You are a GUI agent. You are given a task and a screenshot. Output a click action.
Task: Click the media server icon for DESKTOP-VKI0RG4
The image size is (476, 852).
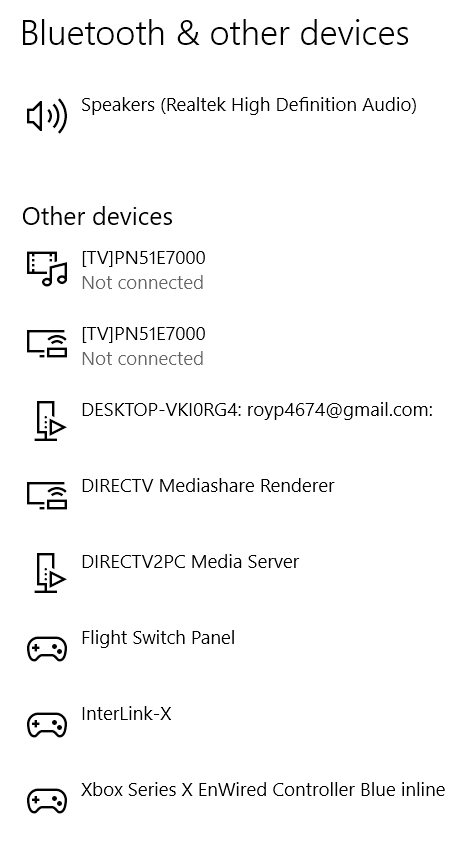coord(49,421)
